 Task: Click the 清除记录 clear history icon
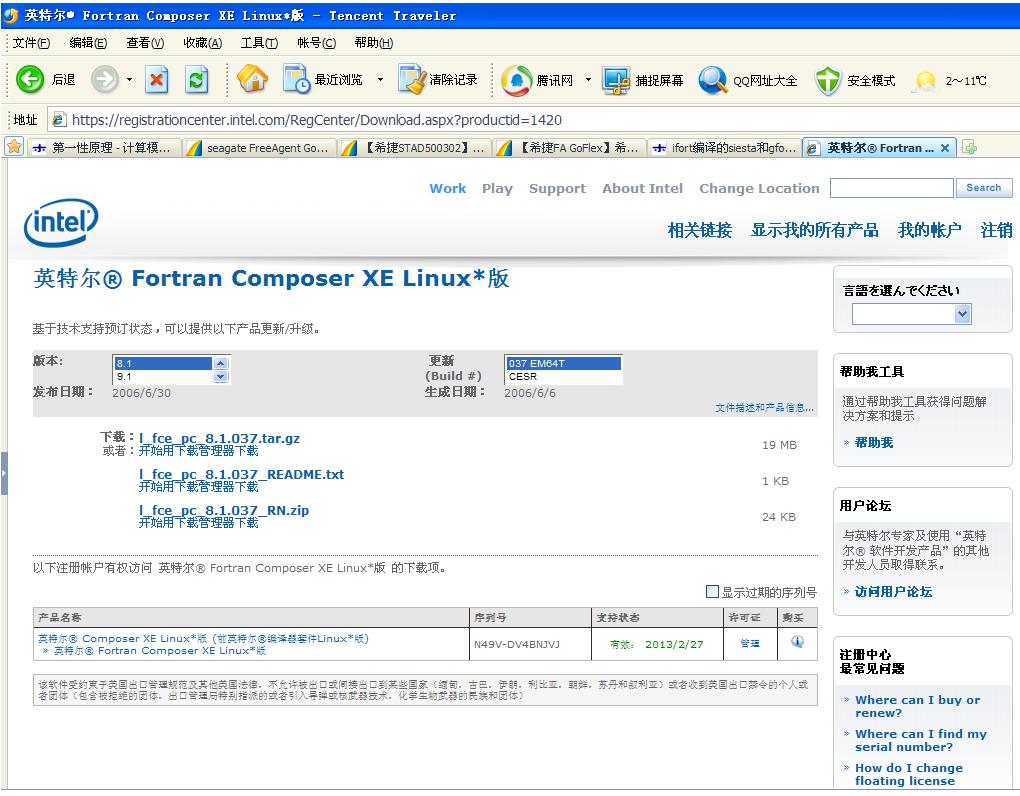click(411, 79)
